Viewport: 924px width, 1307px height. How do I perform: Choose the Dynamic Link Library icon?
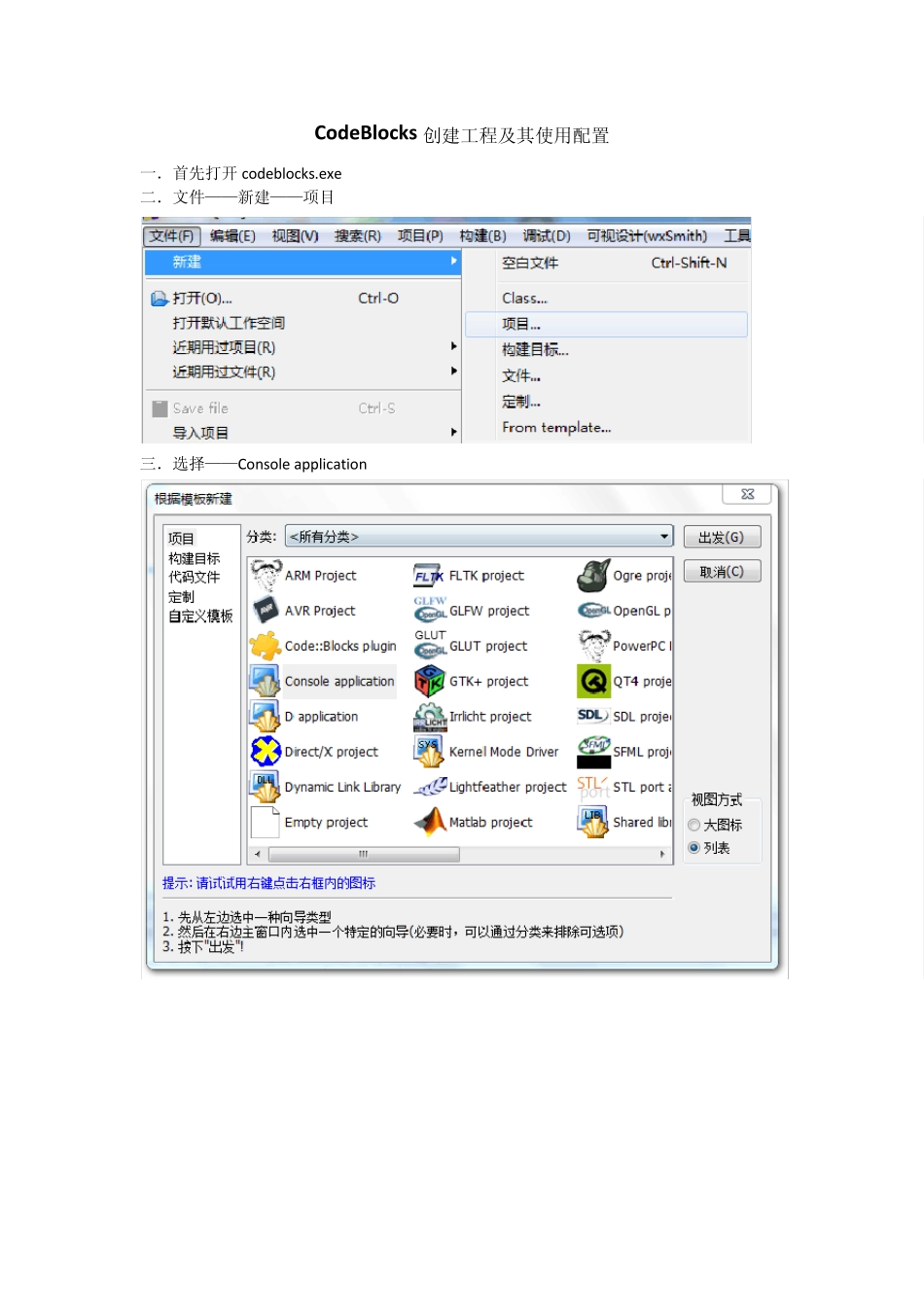pos(266,787)
